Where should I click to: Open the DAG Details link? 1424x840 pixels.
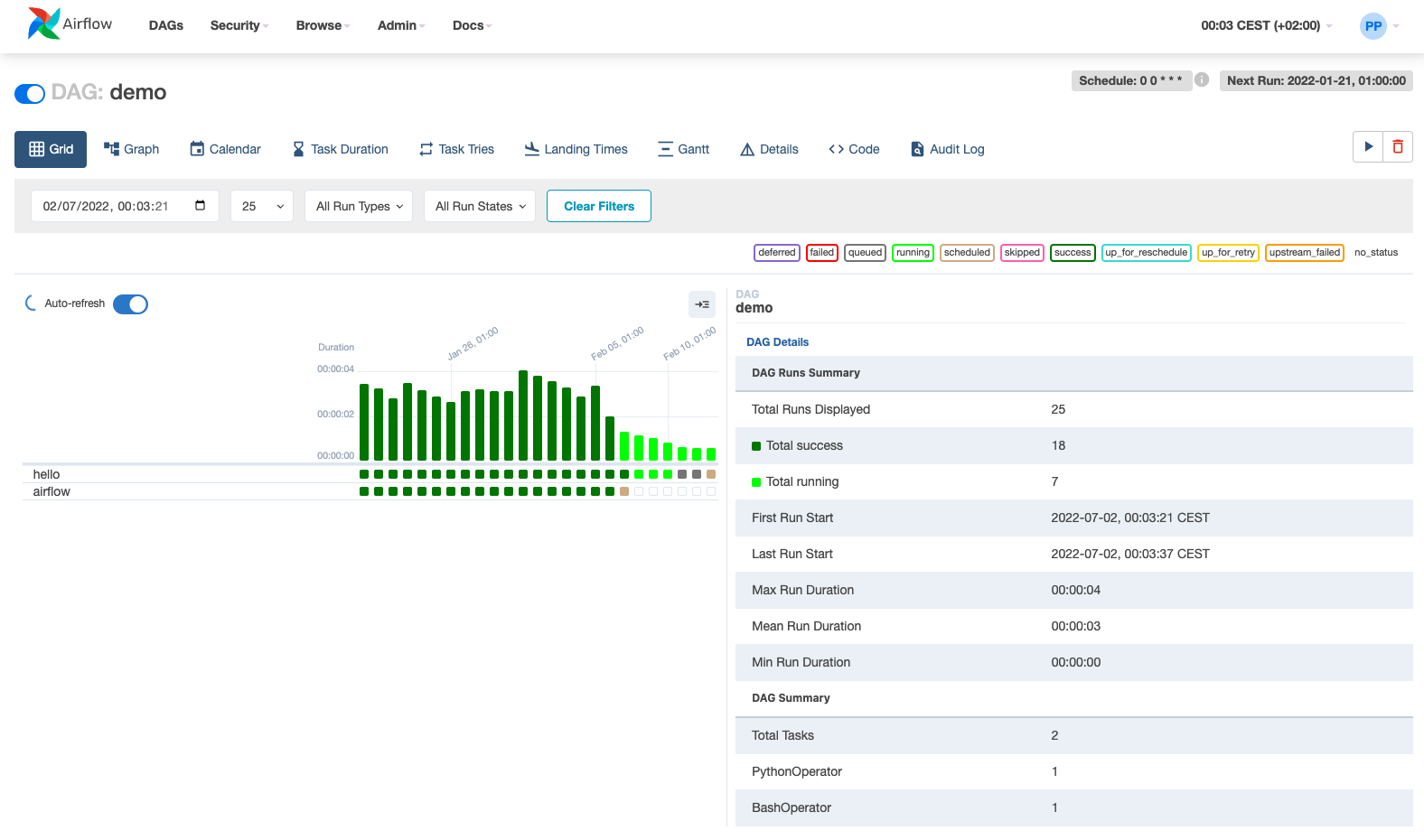point(777,342)
